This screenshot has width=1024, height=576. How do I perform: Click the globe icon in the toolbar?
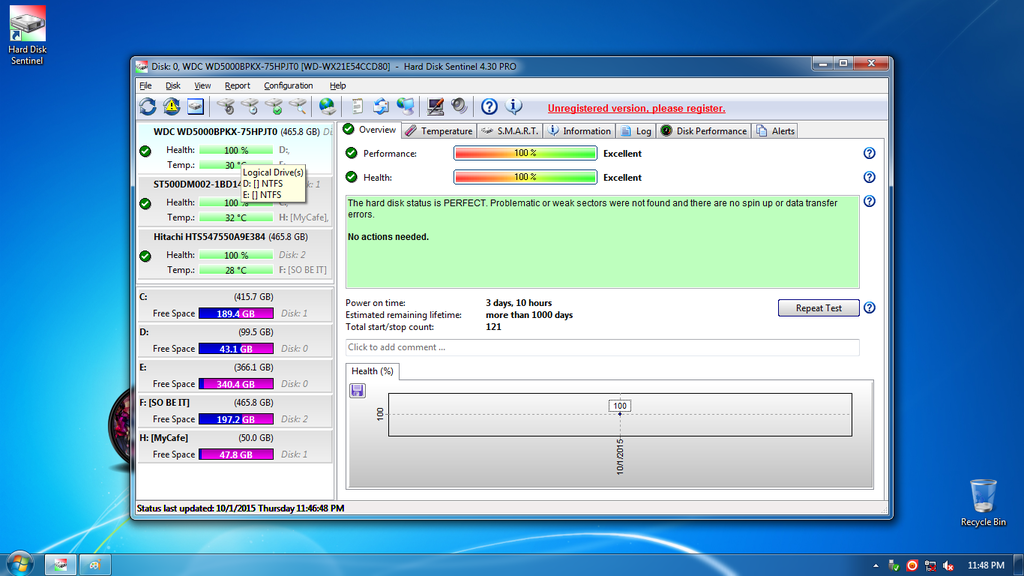[x=327, y=106]
